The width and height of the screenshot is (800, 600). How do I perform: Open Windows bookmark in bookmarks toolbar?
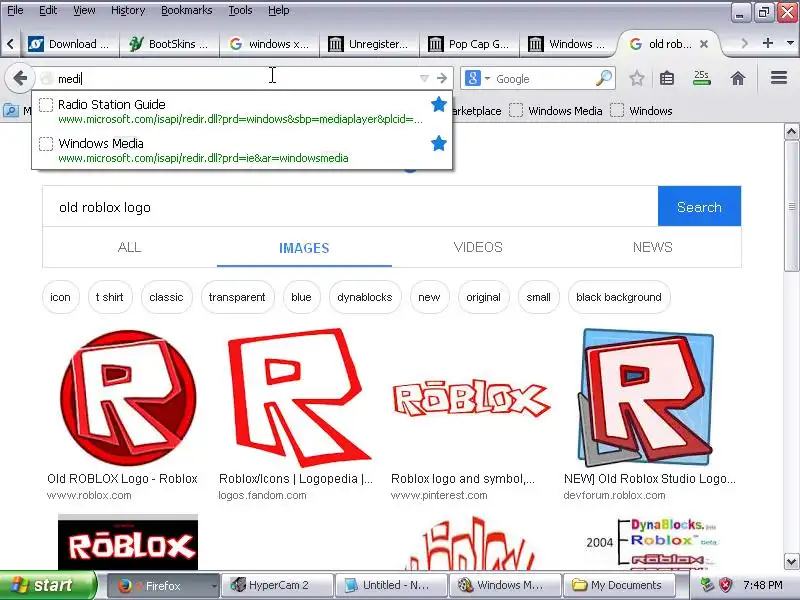pos(641,111)
